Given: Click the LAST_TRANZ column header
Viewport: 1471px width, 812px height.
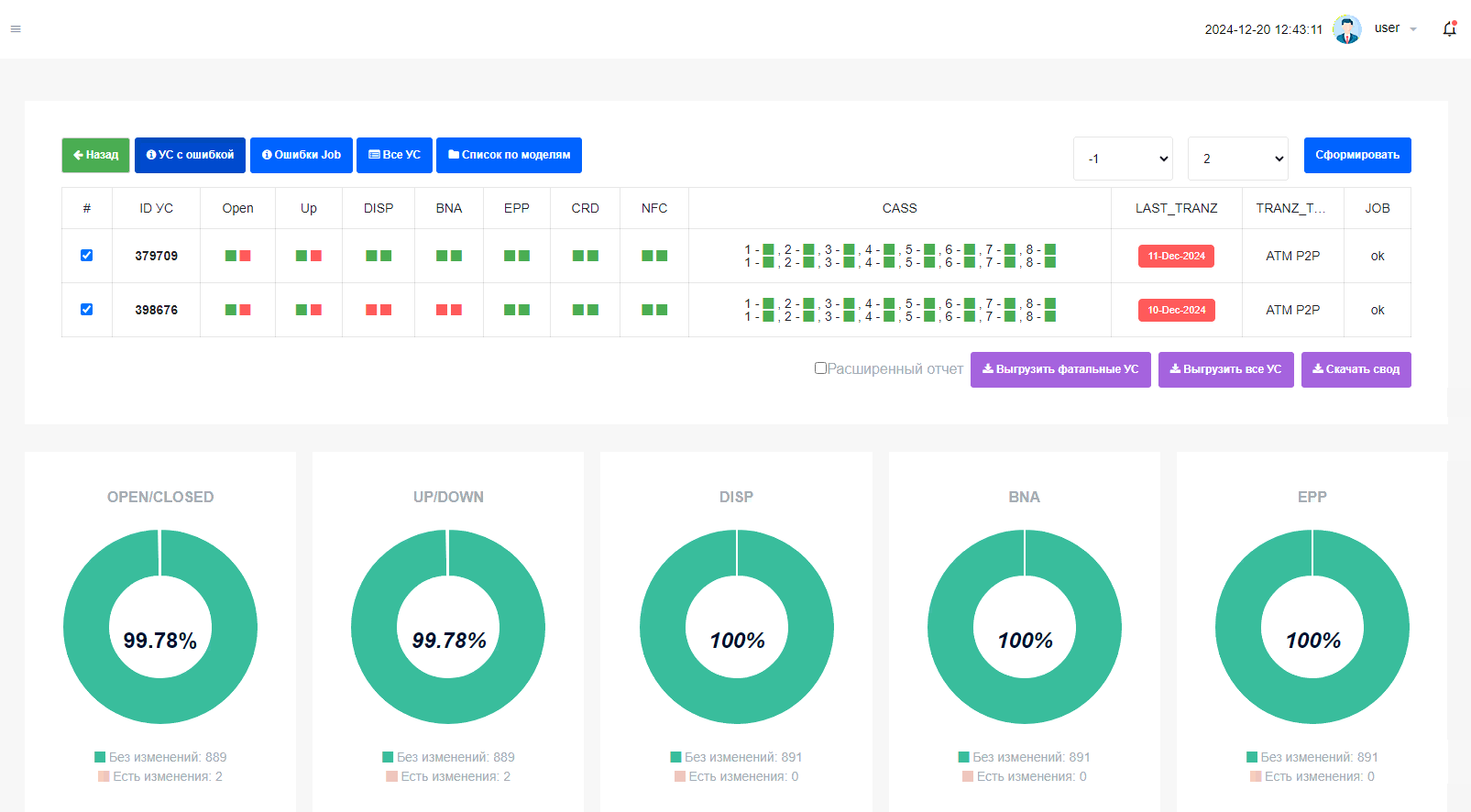Looking at the screenshot, I should [x=1177, y=208].
